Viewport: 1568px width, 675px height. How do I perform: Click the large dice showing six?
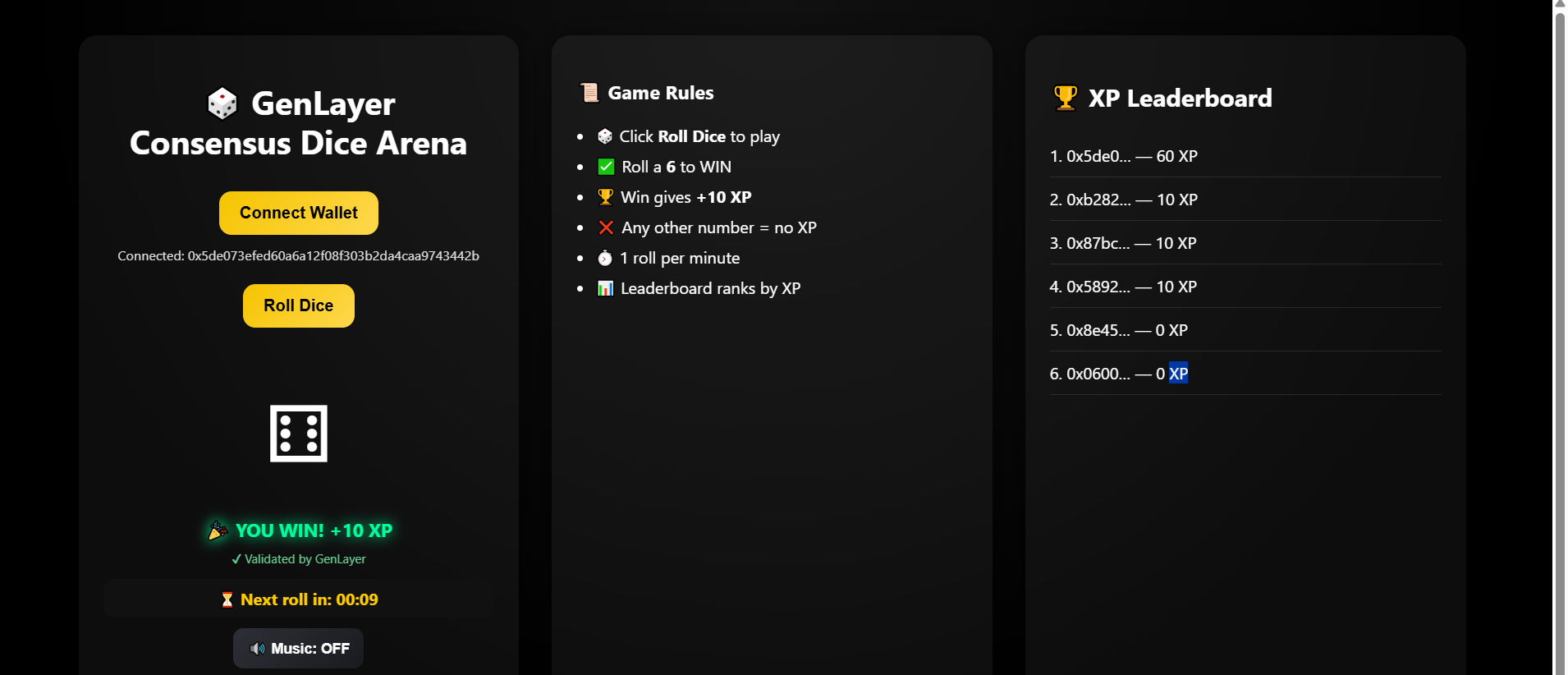[x=298, y=433]
